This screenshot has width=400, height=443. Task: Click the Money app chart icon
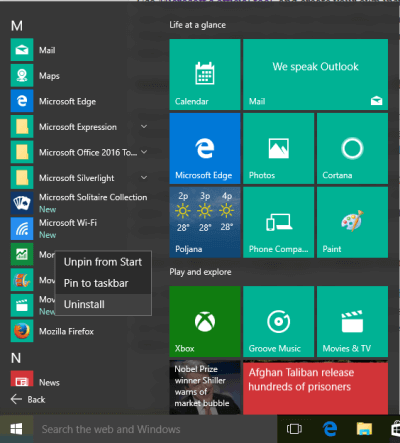coord(22,254)
